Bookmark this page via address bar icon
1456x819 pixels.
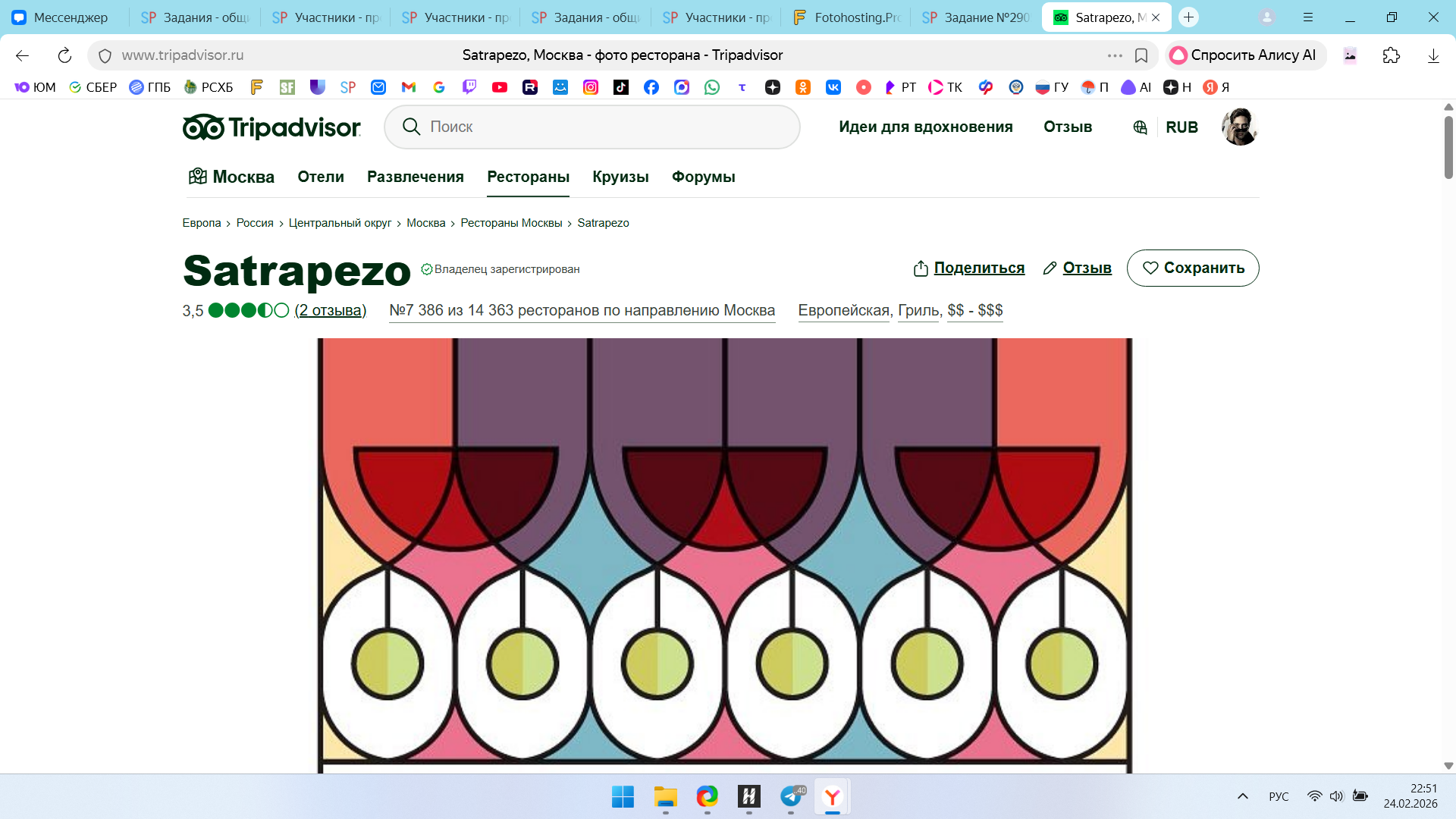point(1141,55)
